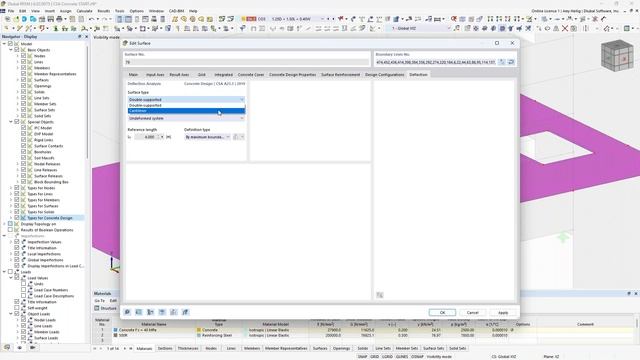Open the Undeformed system dropdown

186,118
